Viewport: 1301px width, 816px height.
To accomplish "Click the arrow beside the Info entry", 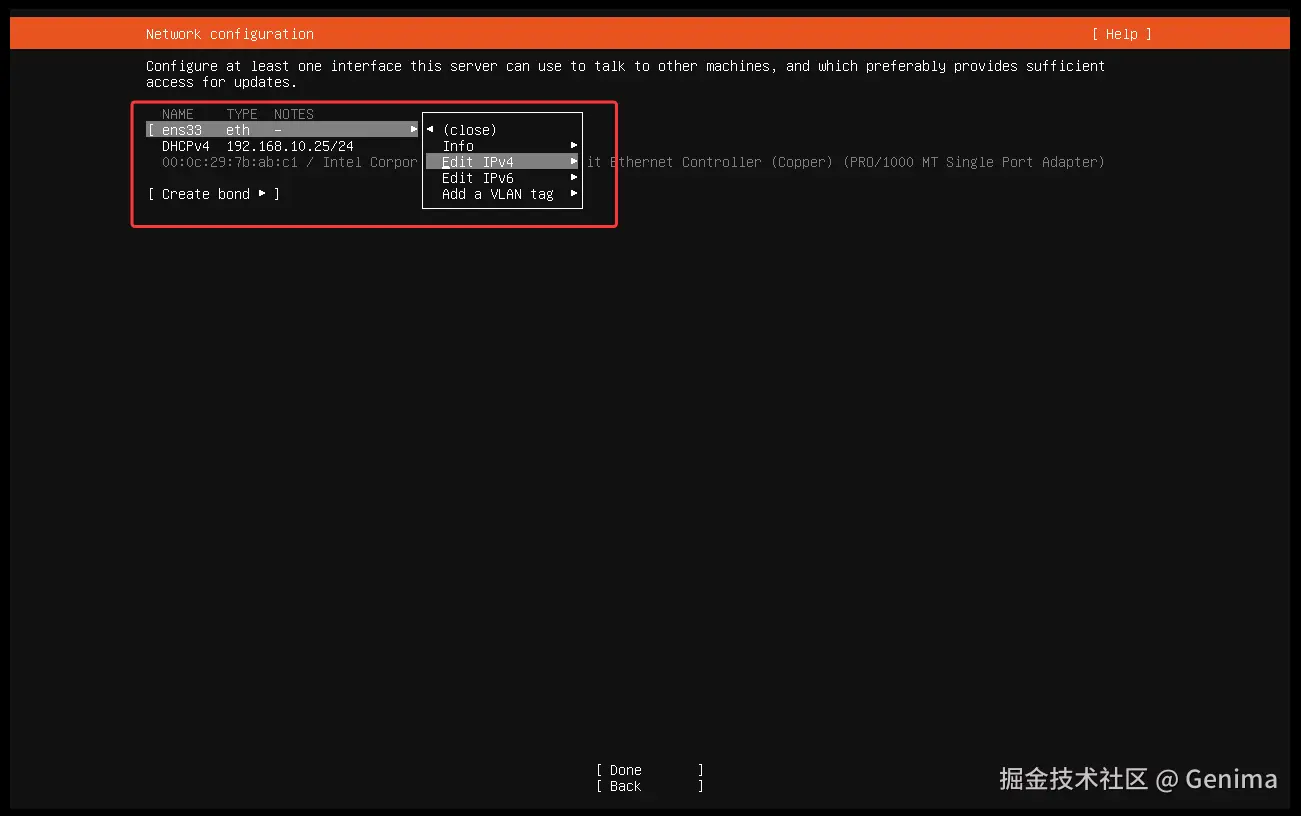I will 574,146.
